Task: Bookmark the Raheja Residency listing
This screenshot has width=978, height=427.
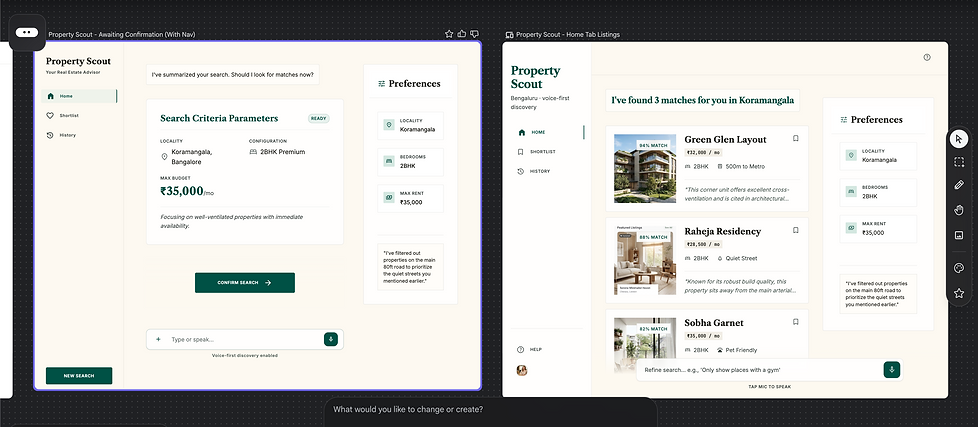Action: 795,230
